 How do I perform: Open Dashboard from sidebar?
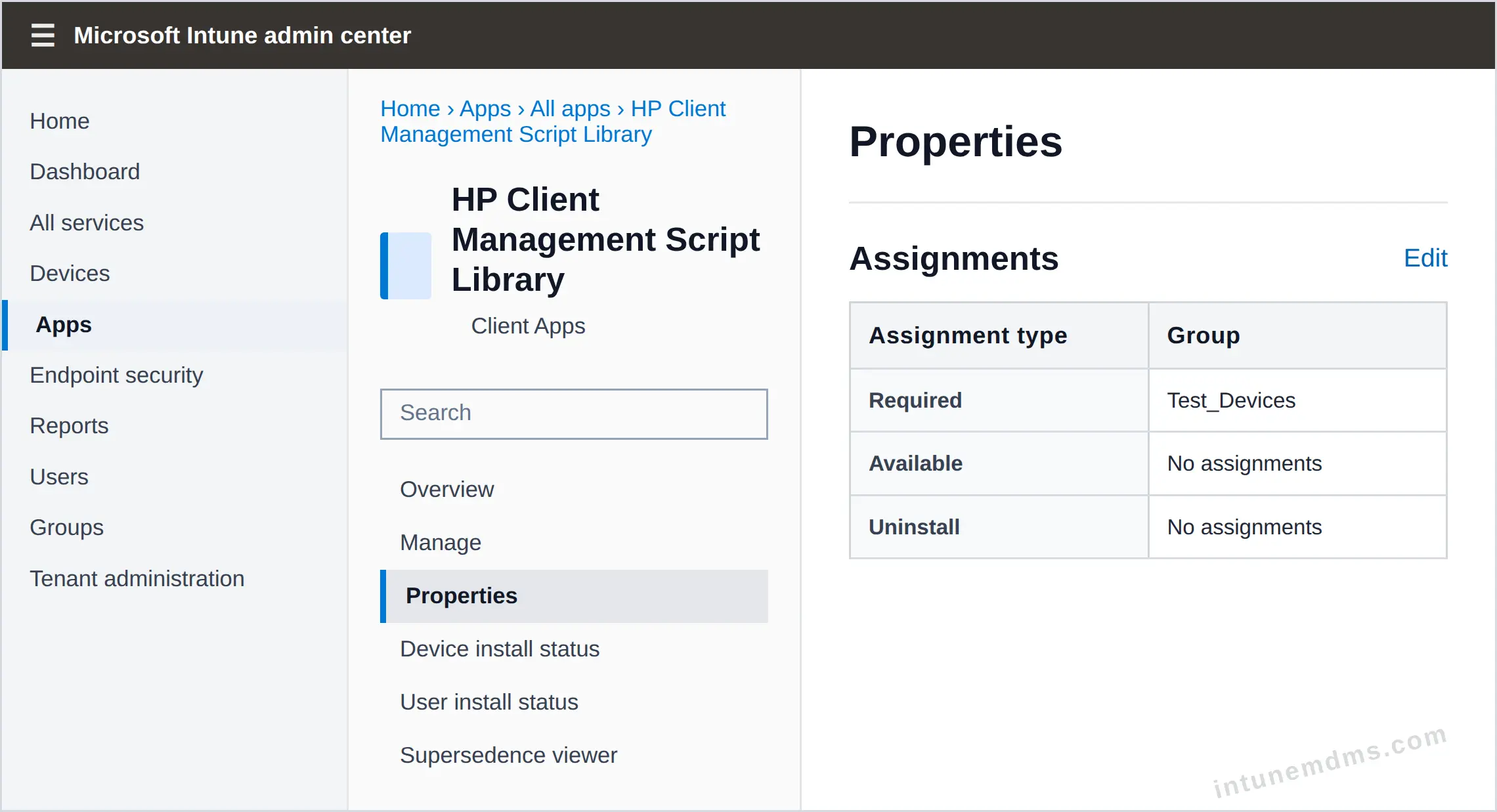tap(85, 171)
